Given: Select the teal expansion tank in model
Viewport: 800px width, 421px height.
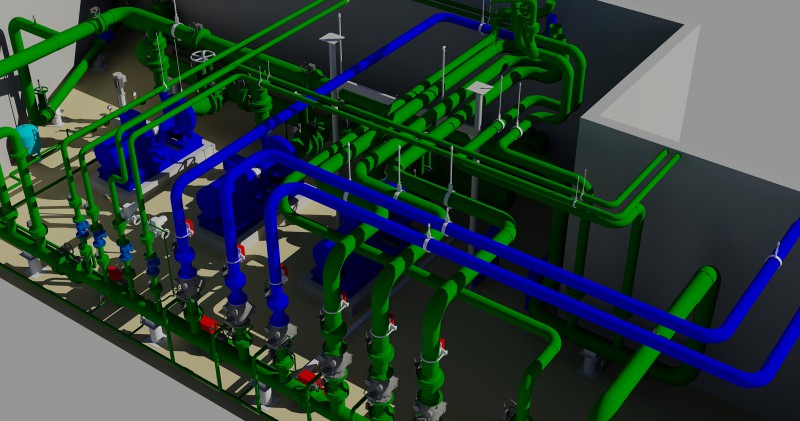Looking at the screenshot, I should click(28, 139).
